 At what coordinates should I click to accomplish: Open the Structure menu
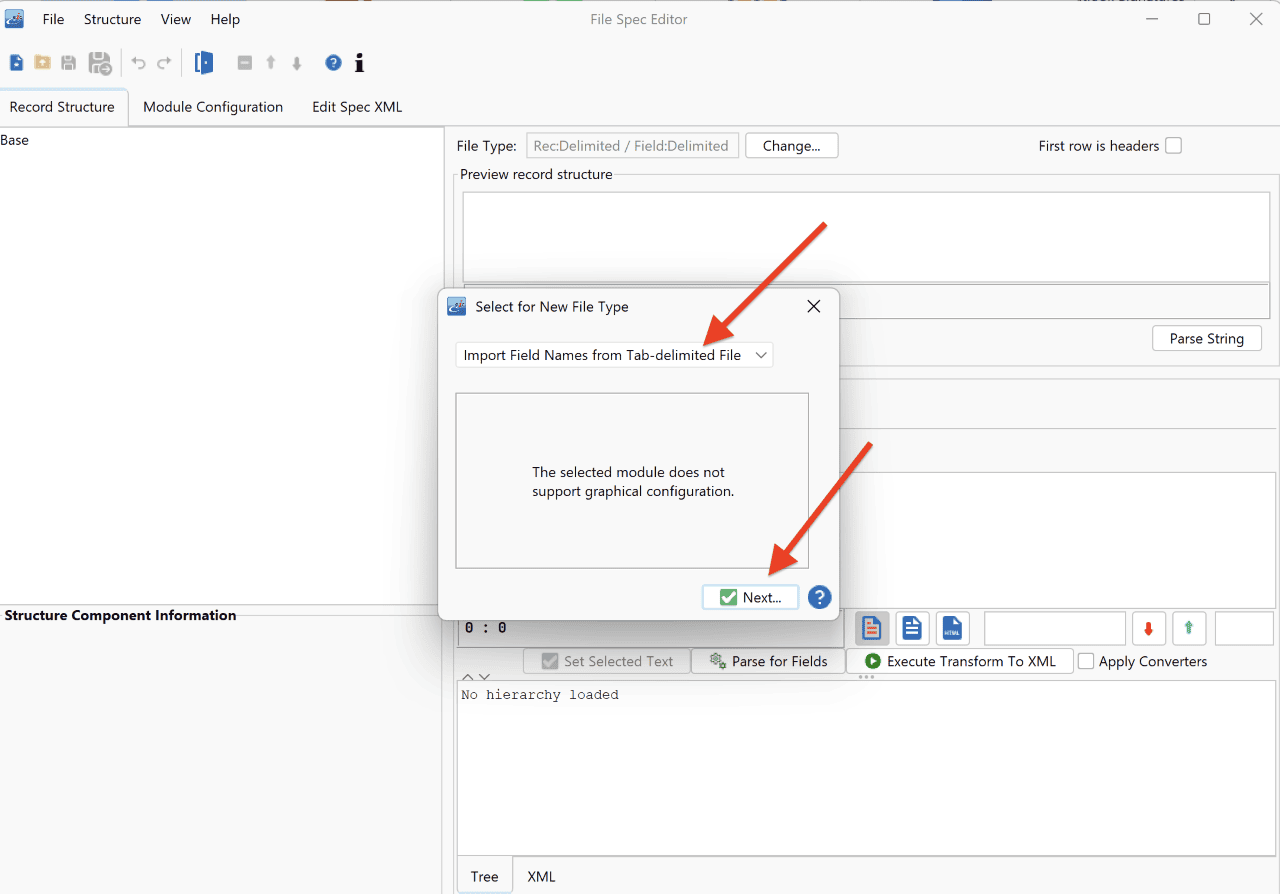(112, 19)
